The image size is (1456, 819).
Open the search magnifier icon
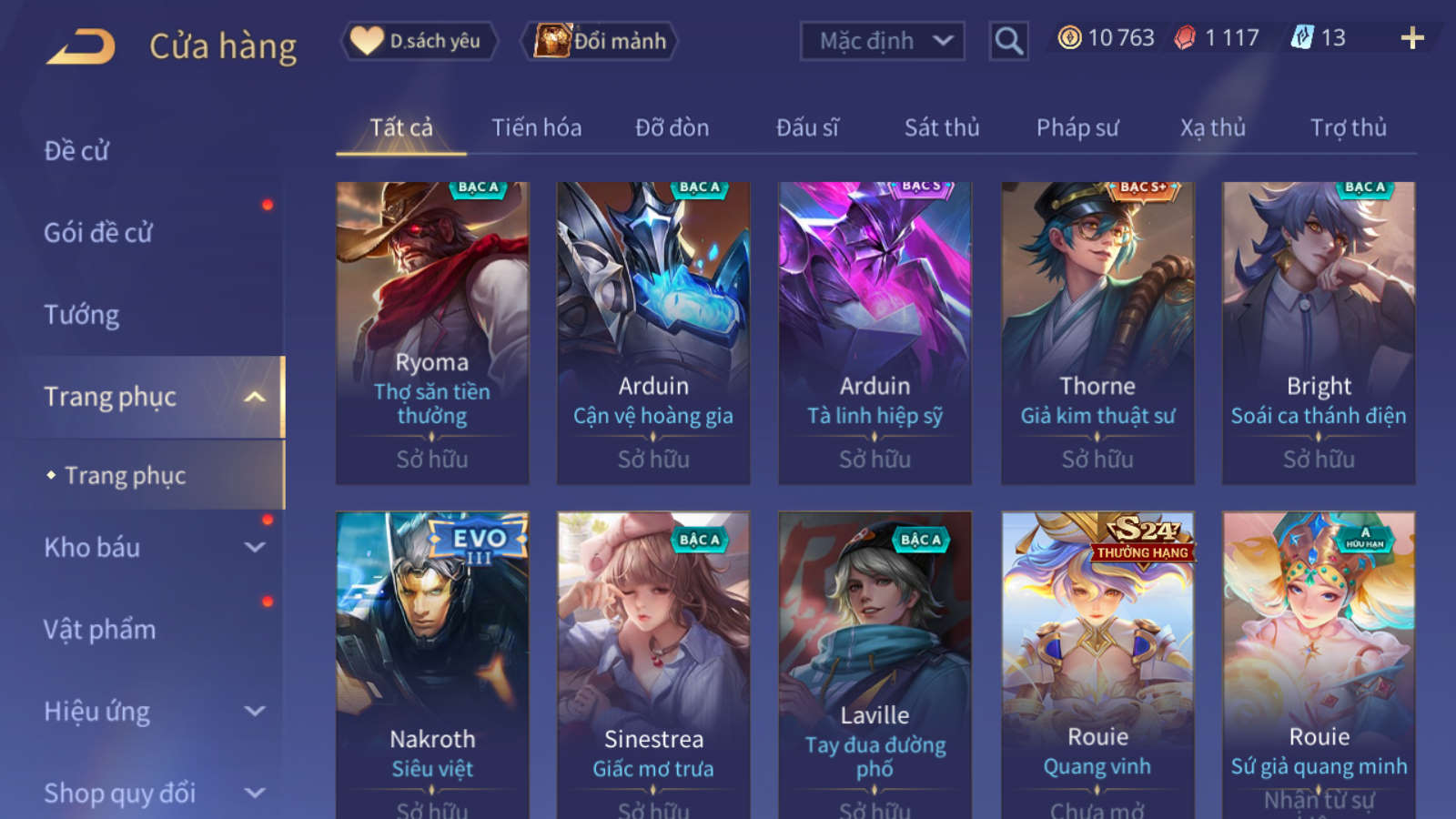(x=1008, y=41)
